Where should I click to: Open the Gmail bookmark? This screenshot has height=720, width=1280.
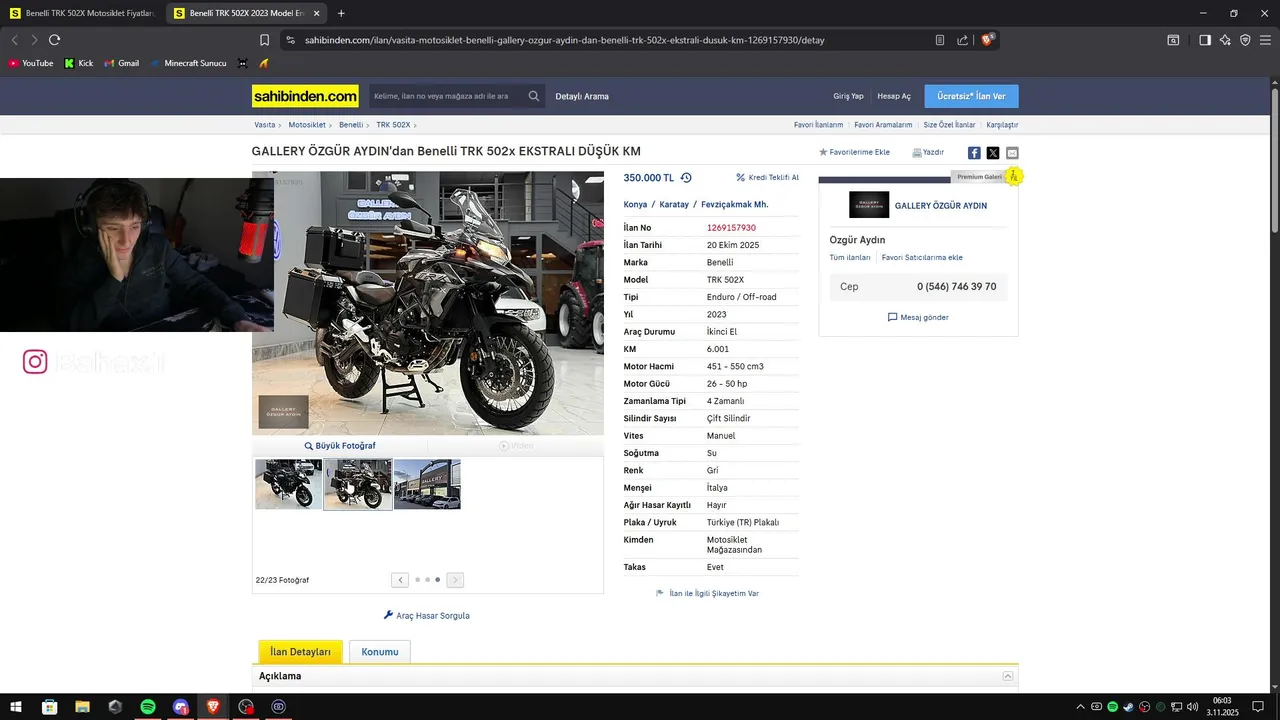pos(122,63)
